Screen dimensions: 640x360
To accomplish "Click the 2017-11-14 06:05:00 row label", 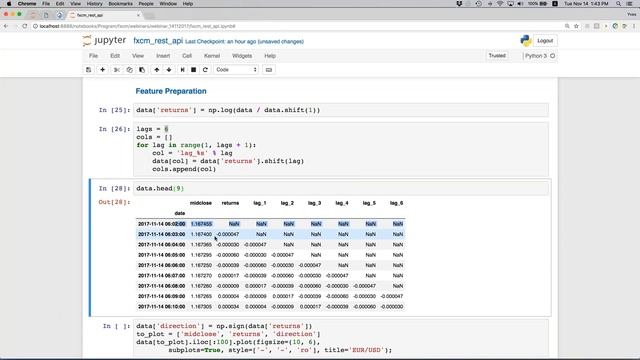I will tap(162, 255).
